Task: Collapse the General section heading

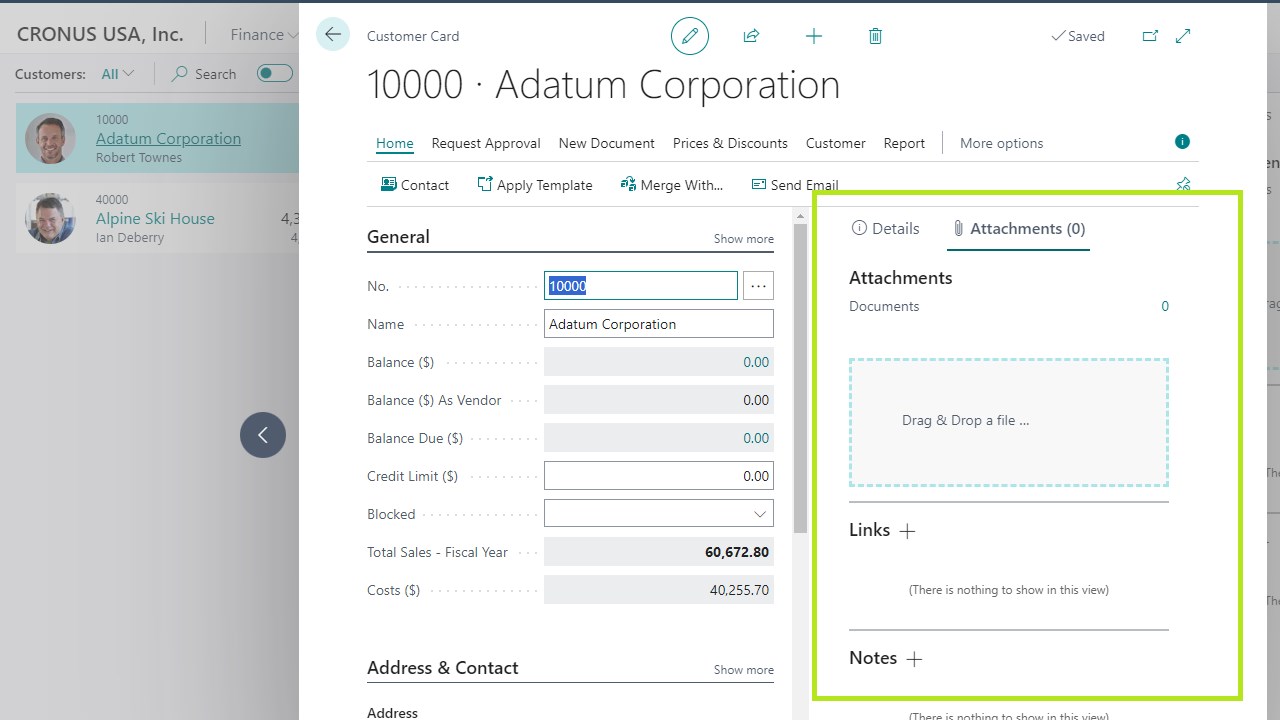Action: point(398,237)
